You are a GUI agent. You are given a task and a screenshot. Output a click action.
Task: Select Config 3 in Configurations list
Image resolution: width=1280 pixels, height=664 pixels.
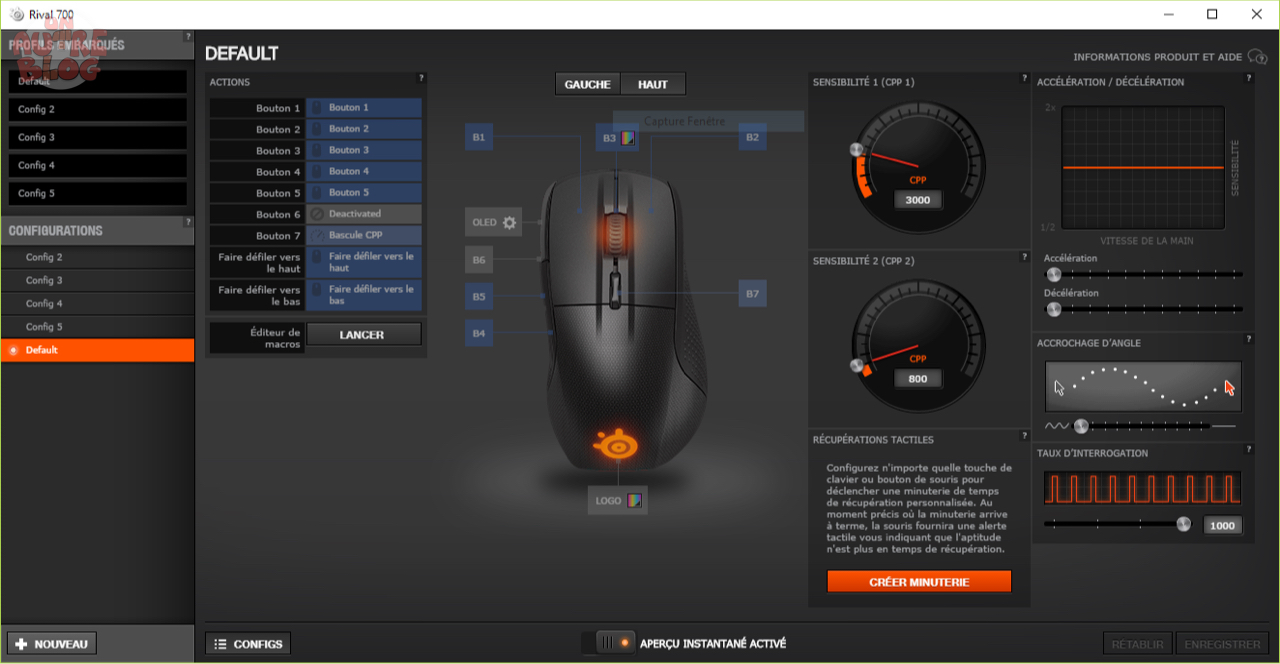tap(98, 280)
